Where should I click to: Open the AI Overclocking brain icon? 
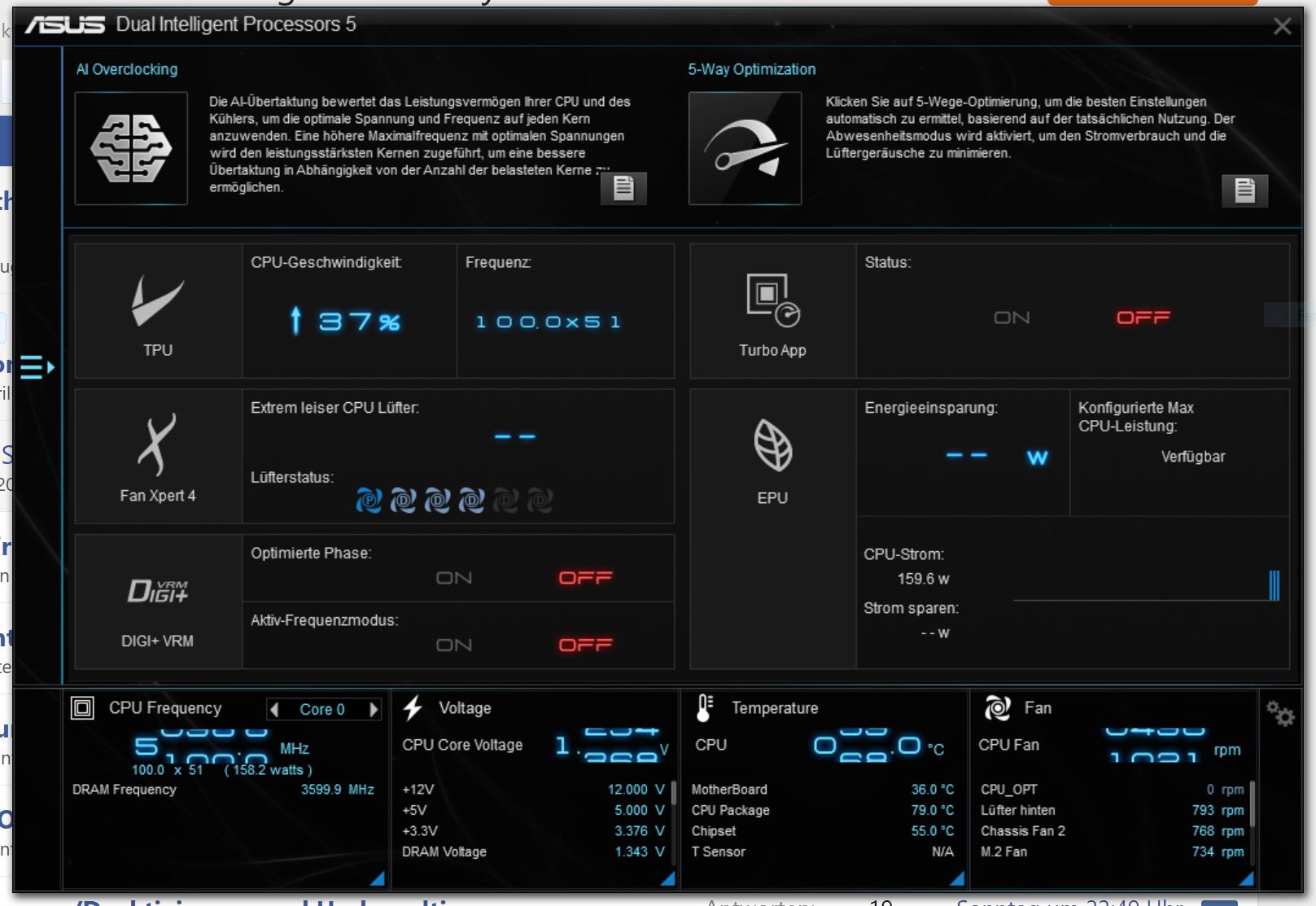coord(131,148)
